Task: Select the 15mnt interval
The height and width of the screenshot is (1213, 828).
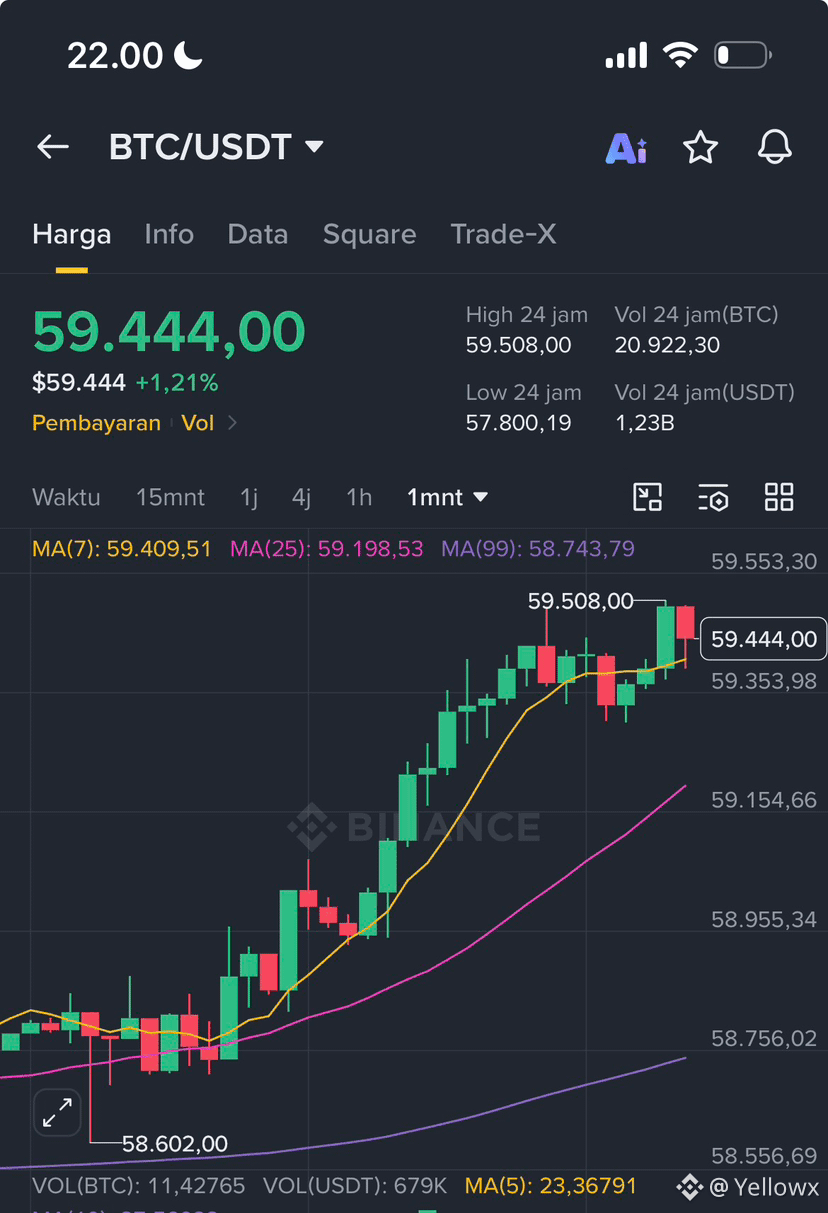Action: (x=170, y=497)
